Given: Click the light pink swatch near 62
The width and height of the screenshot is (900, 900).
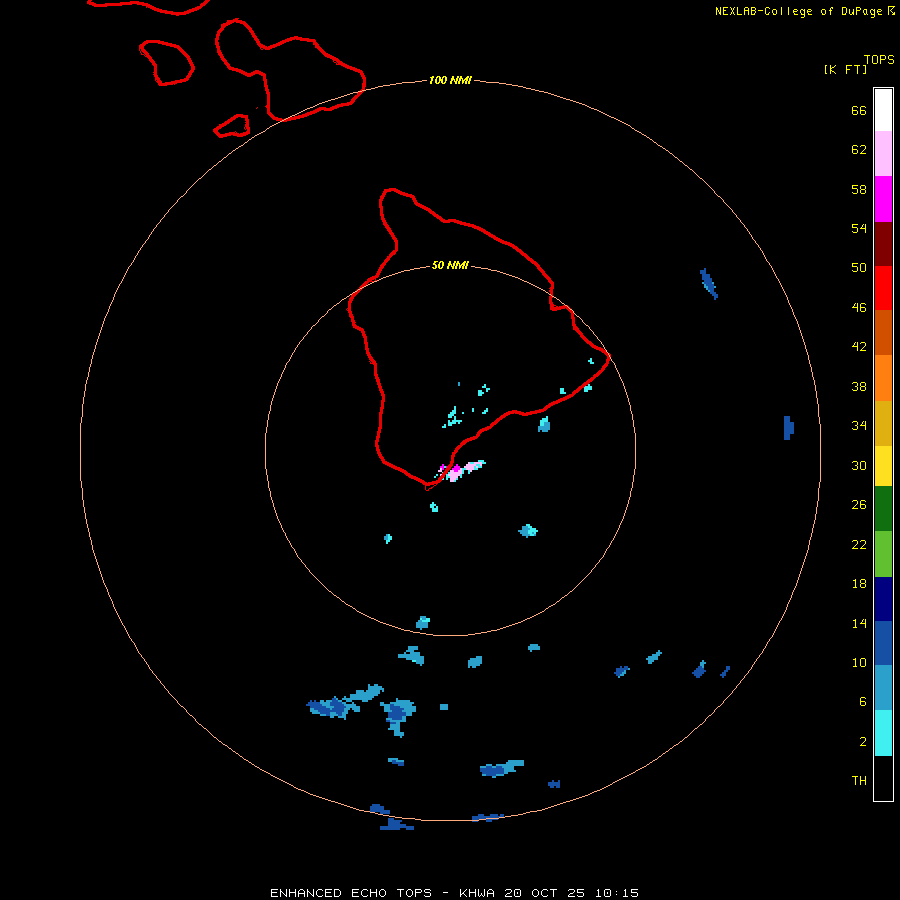Looking at the screenshot, I should 883,153.
